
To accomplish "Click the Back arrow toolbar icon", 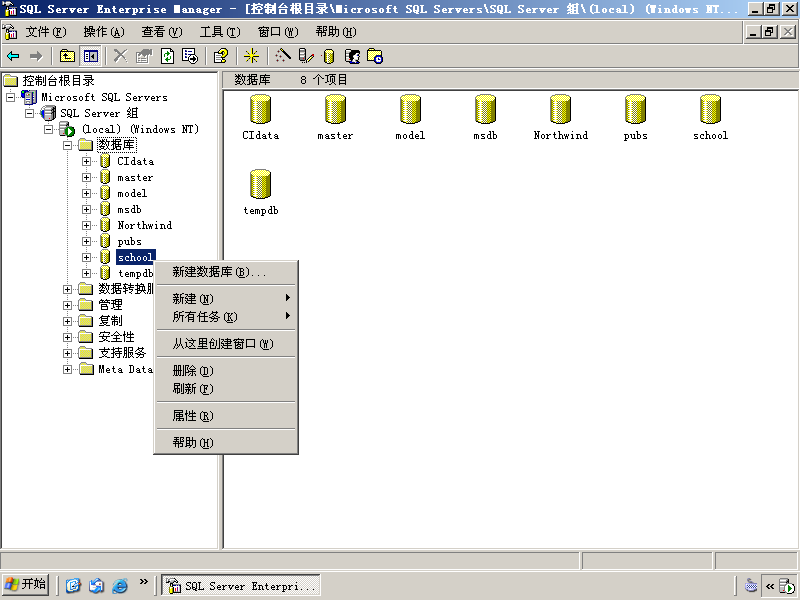I will click(x=13, y=56).
